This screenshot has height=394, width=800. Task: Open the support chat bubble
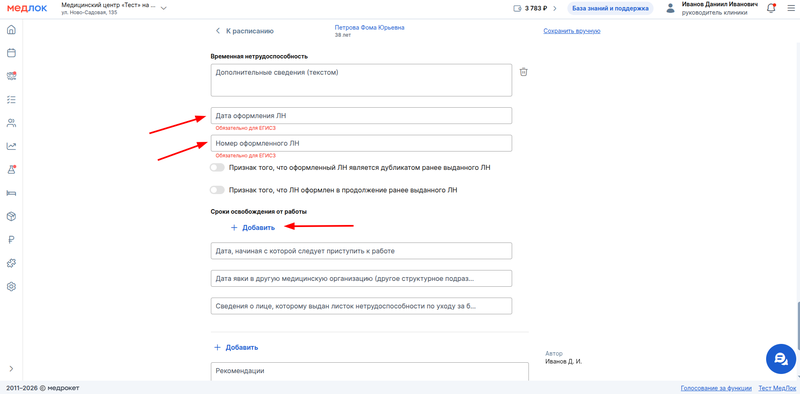pyautogui.click(x=781, y=359)
